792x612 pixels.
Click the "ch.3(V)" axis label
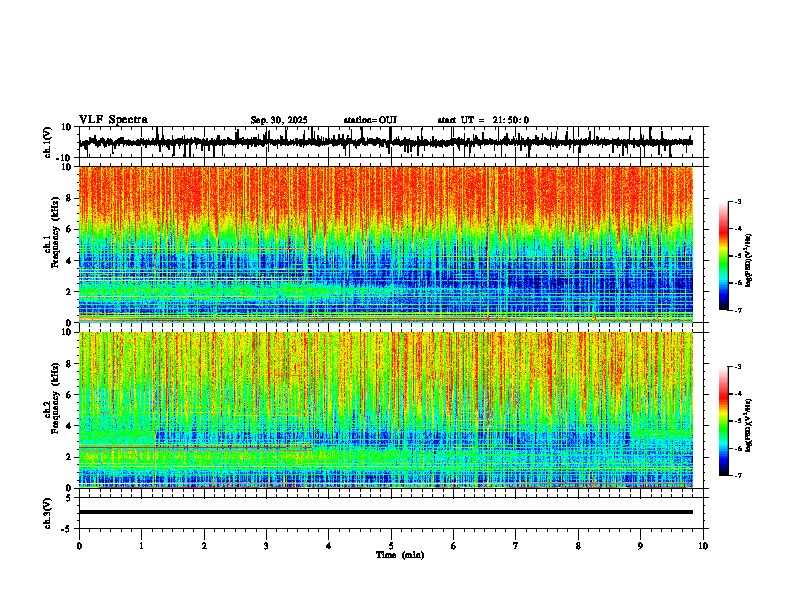click(x=48, y=513)
